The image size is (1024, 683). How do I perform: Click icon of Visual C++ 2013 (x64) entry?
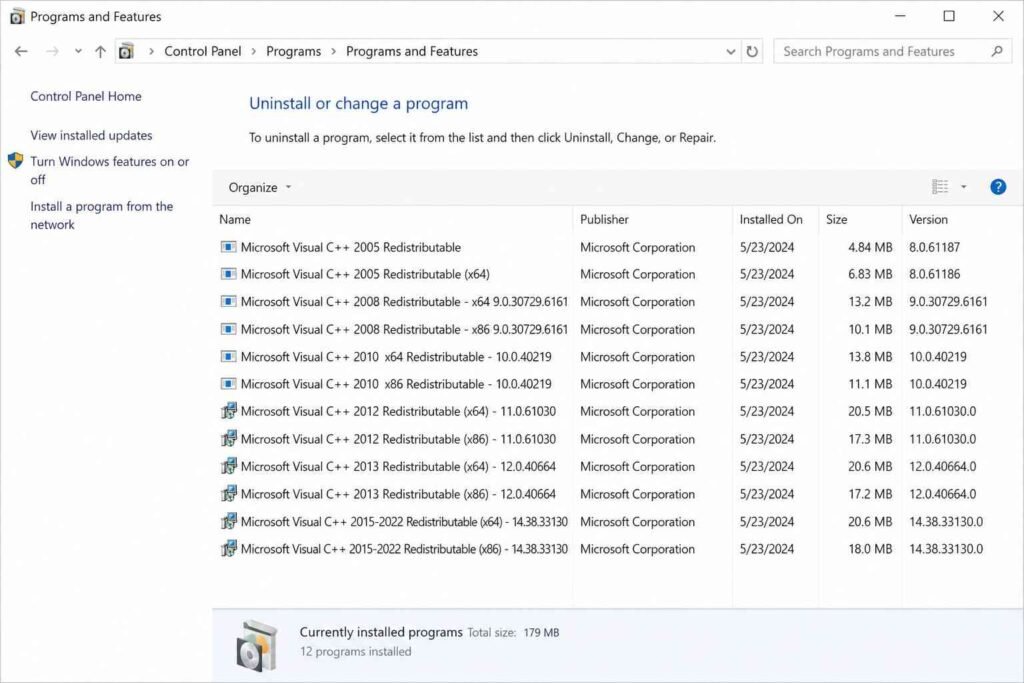pos(229,466)
